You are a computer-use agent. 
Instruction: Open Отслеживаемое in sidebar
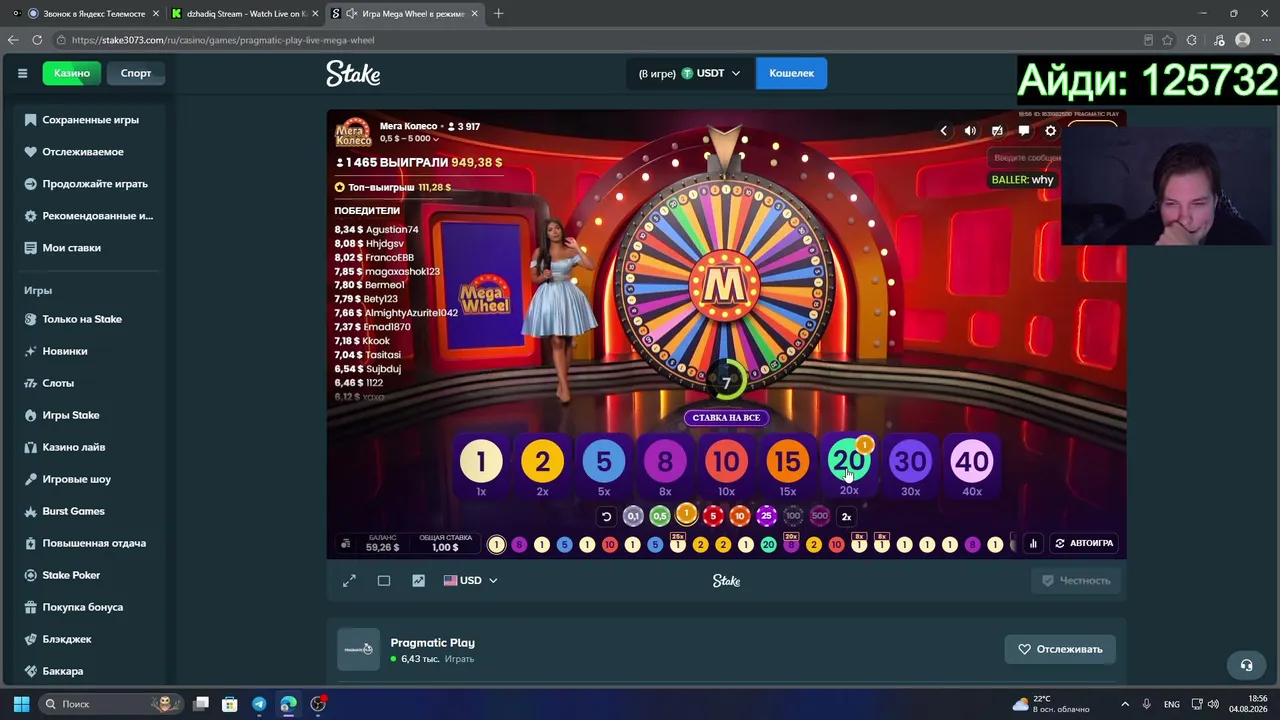[x=82, y=152]
